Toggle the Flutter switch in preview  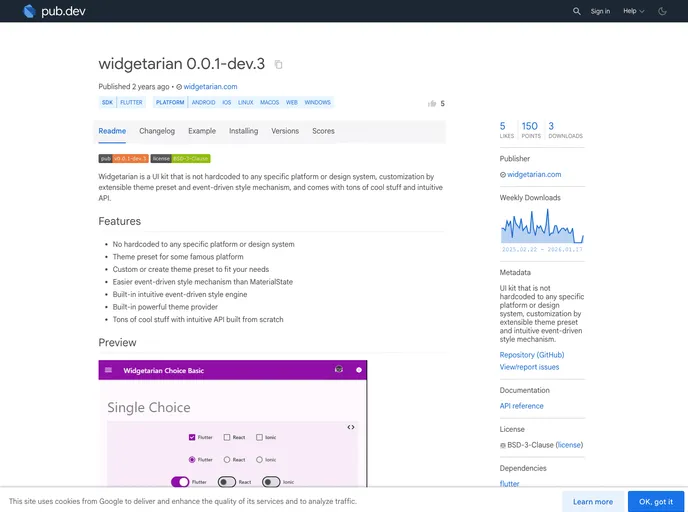[x=180, y=481]
